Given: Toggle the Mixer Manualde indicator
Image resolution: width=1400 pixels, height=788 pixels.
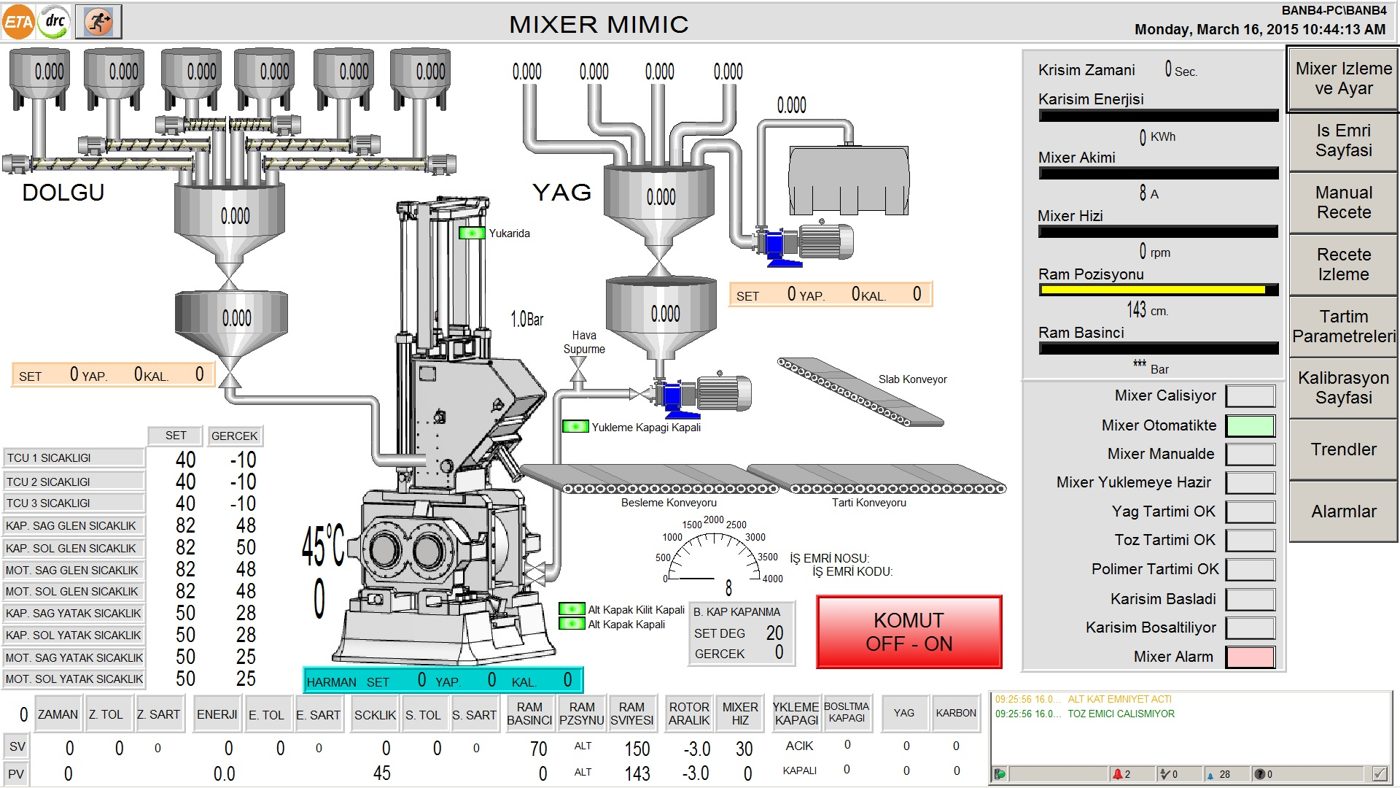Looking at the screenshot, I should coord(1250,454).
